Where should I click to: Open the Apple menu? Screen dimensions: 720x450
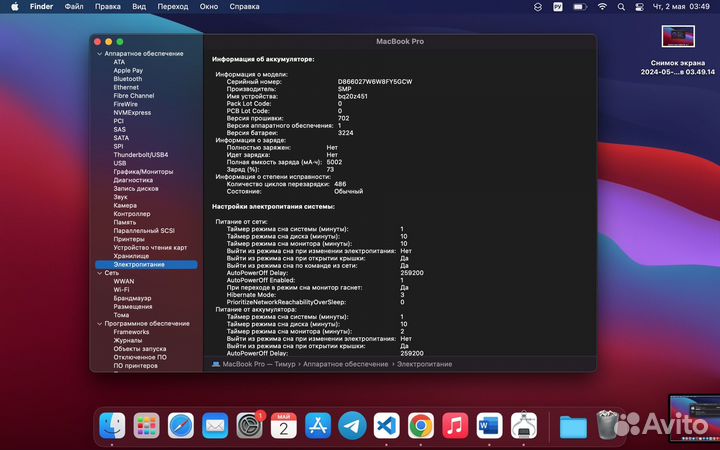(x=15, y=6)
